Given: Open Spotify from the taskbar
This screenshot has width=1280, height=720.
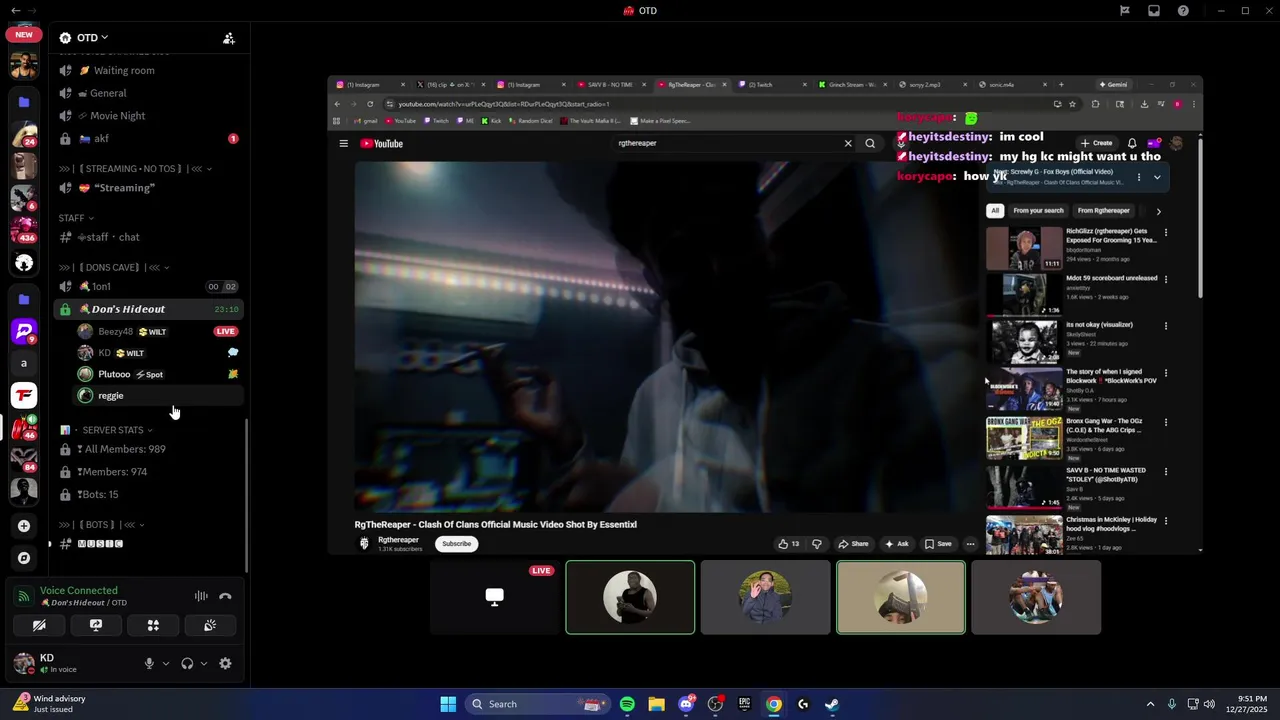Looking at the screenshot, I should coord(627,704).
